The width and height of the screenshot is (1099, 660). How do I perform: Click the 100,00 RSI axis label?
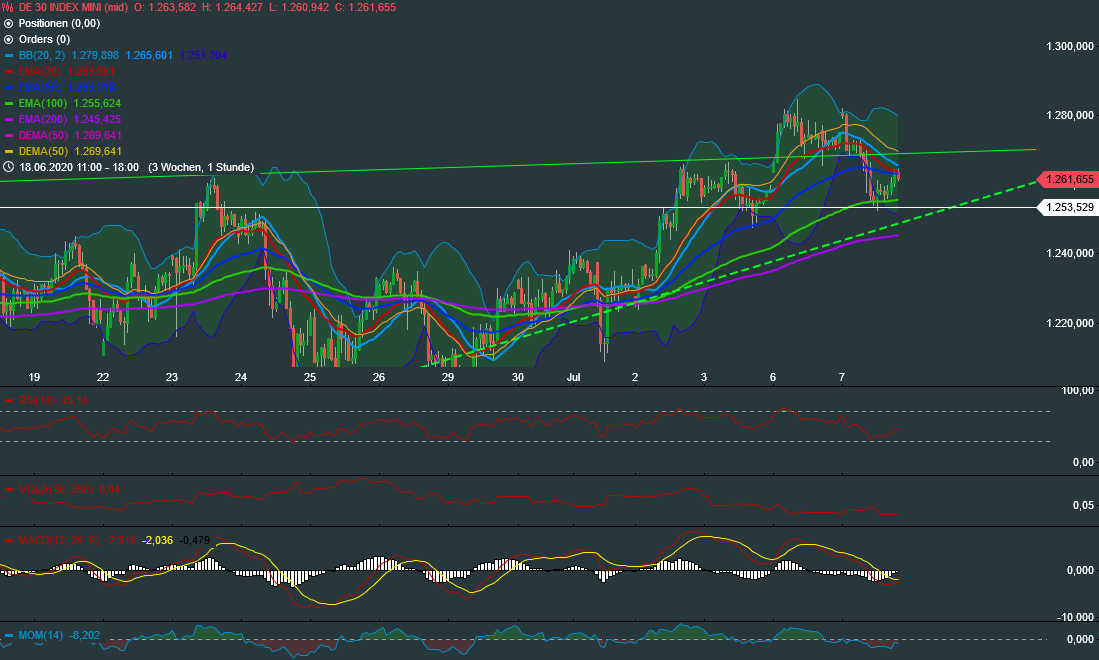(1078, 390)
